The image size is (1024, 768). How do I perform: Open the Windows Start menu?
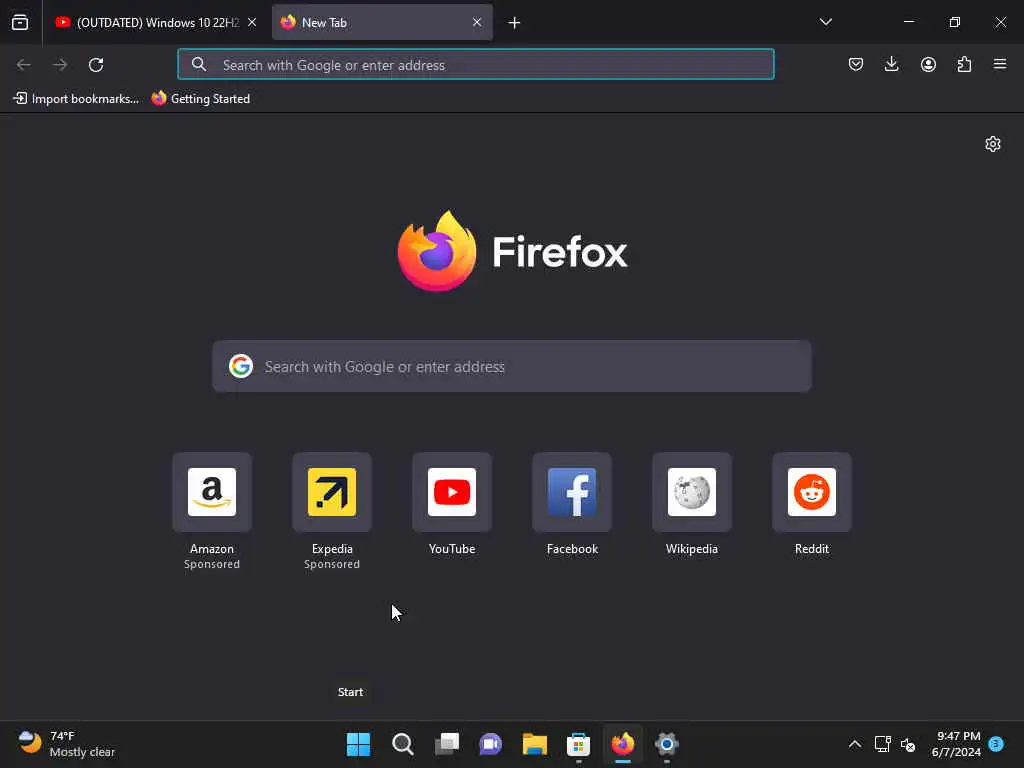(x=358, y=744)
